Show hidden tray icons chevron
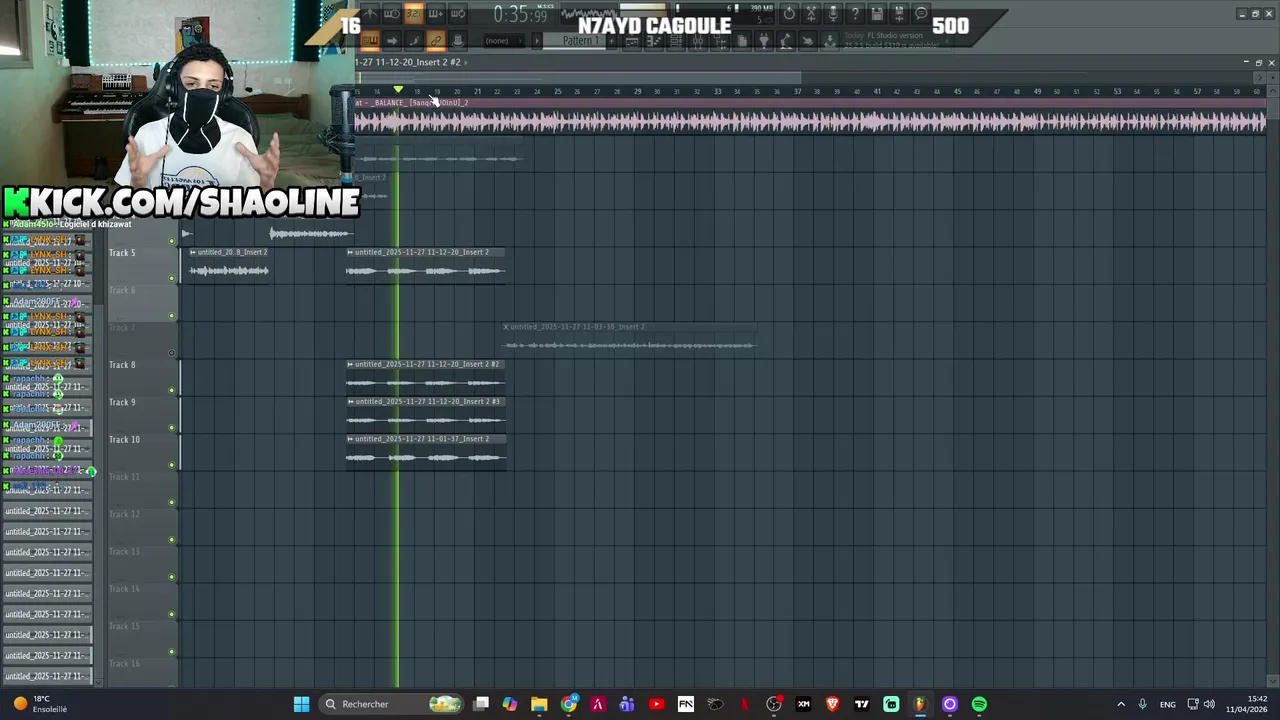 [x=1120, y=704]
